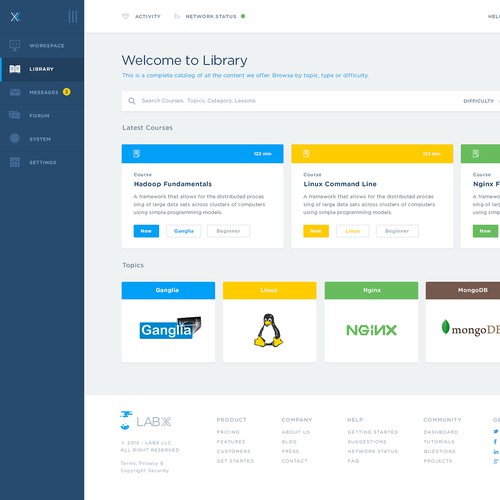The height and width of the screenshot is (500, 500).
Task: Click 122 min label on Hadoop card
Action: 263,154
